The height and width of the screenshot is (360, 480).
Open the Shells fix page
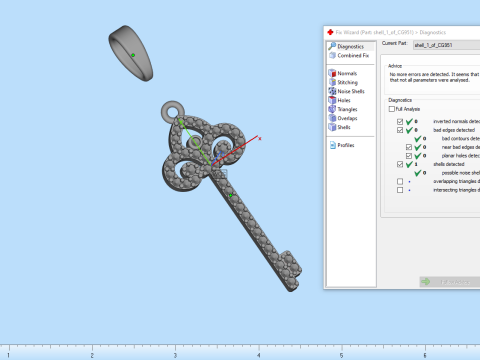[339, 127]
